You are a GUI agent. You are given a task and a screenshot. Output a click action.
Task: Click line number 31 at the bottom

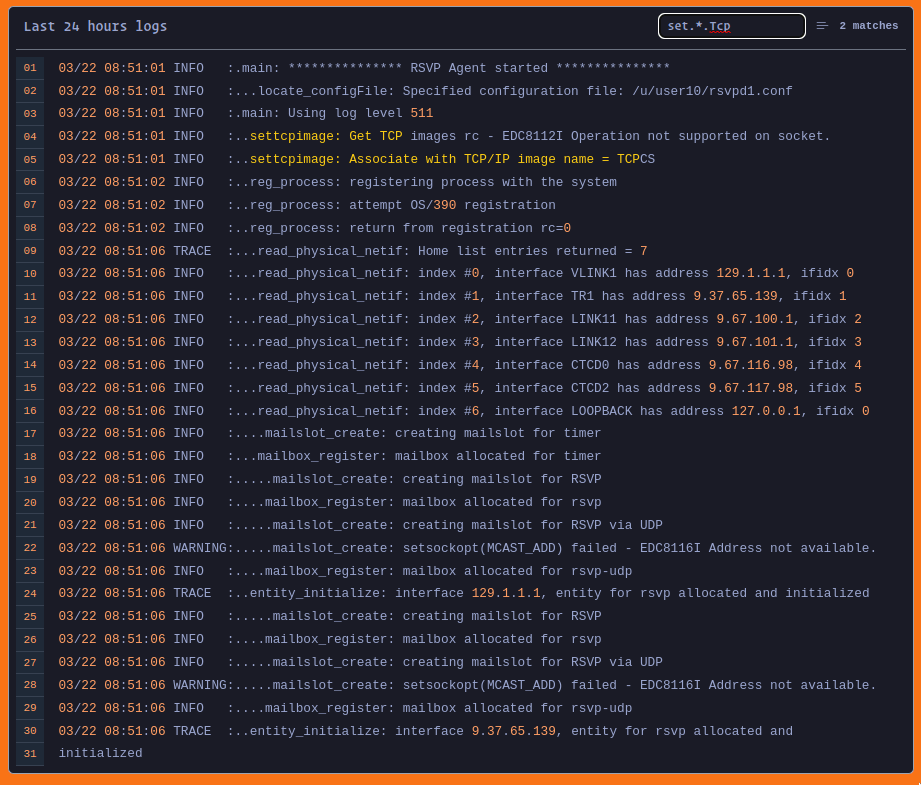(x=30, y=754)
